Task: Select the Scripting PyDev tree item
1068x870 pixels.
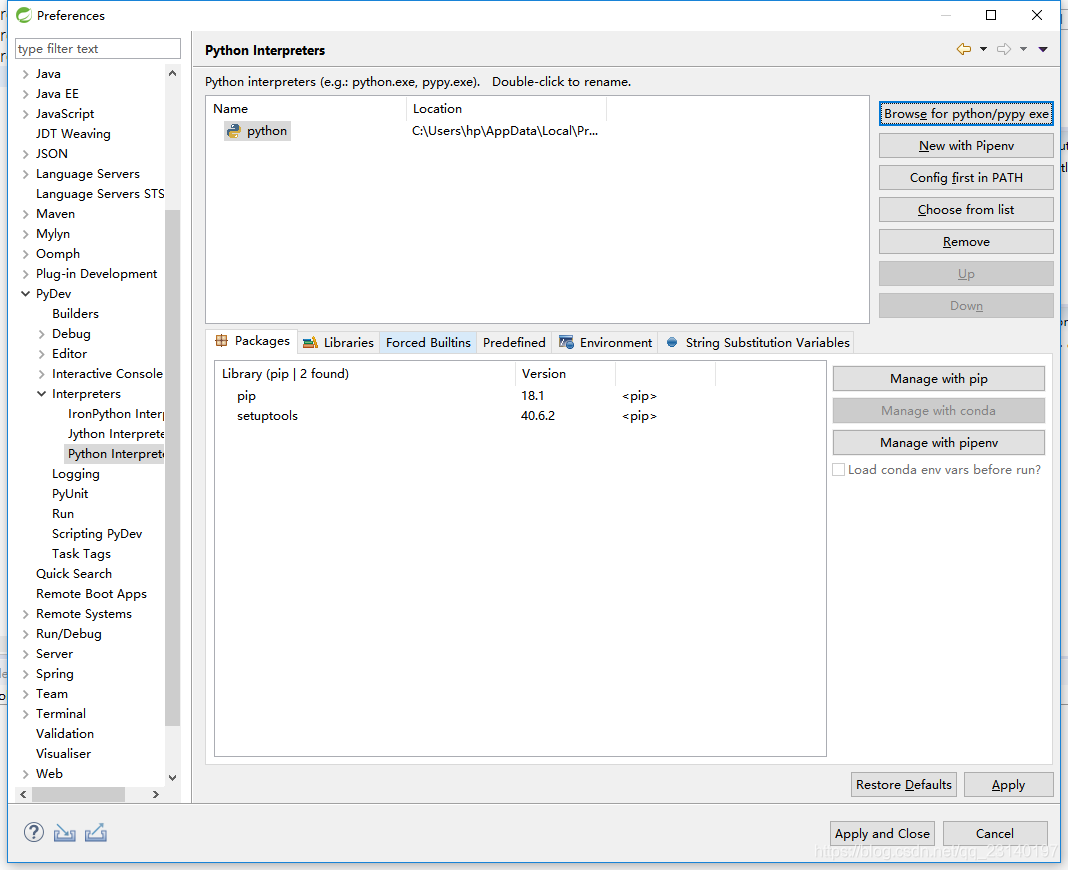Action: click(x=97, y=534)
